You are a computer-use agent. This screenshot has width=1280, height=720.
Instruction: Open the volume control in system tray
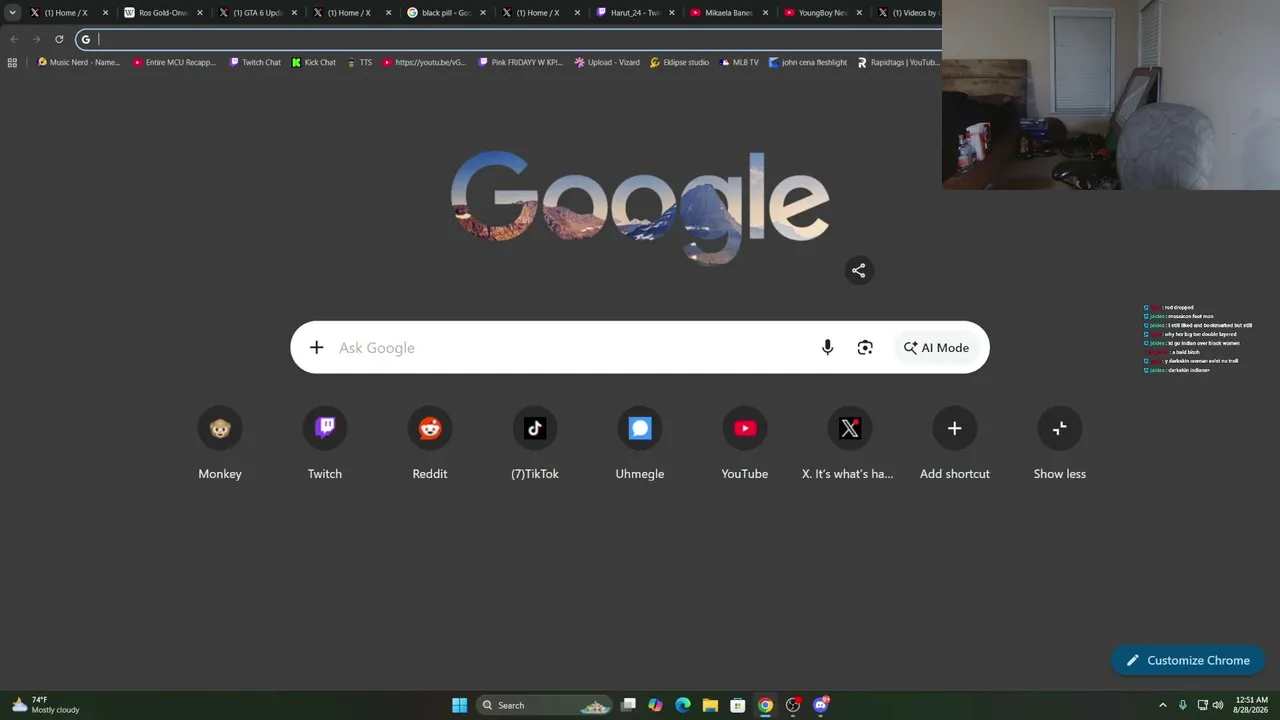(1217, 705)
